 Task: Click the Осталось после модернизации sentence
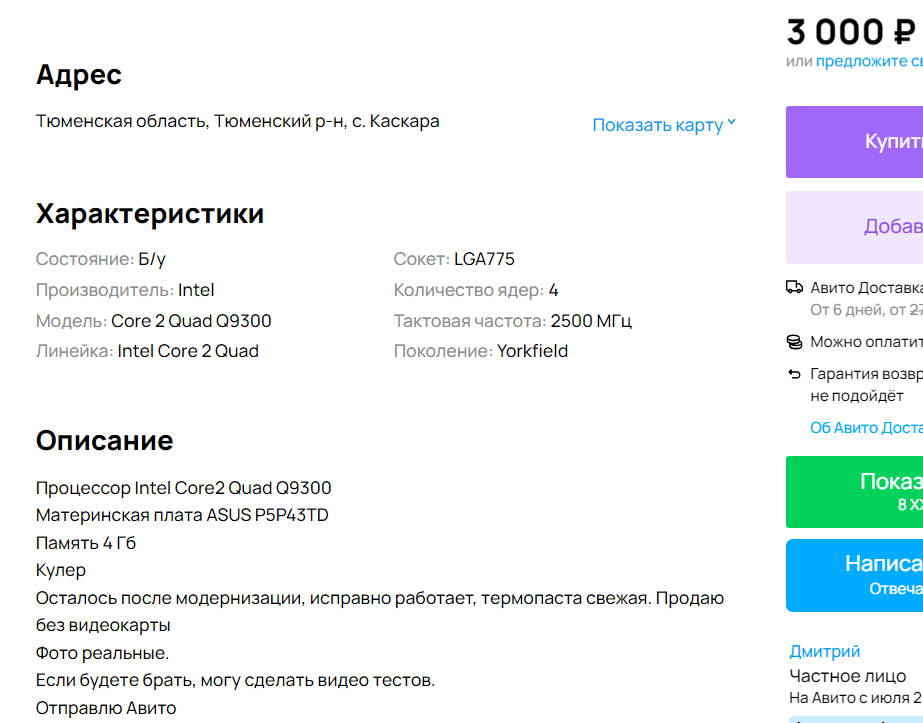380,612
